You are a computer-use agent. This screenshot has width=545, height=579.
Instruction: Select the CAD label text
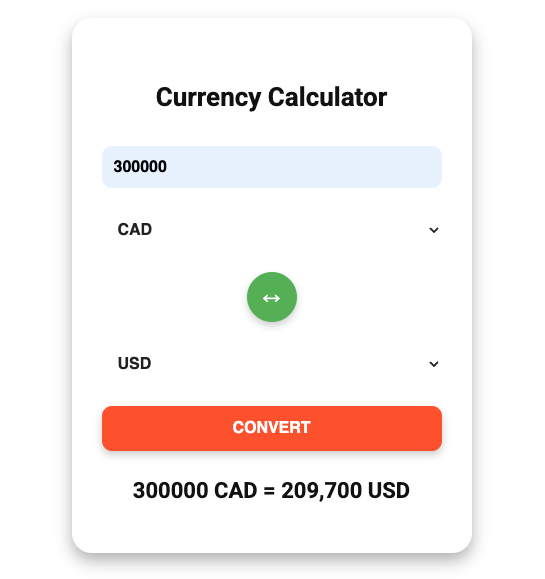point(134,230)
